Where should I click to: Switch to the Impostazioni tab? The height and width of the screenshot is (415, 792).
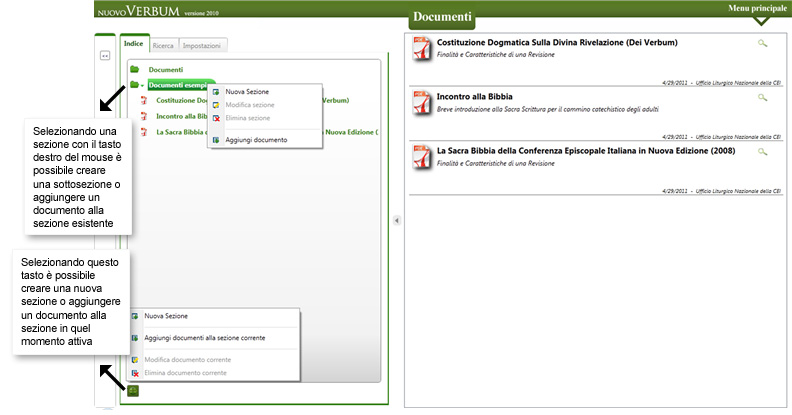202,45
